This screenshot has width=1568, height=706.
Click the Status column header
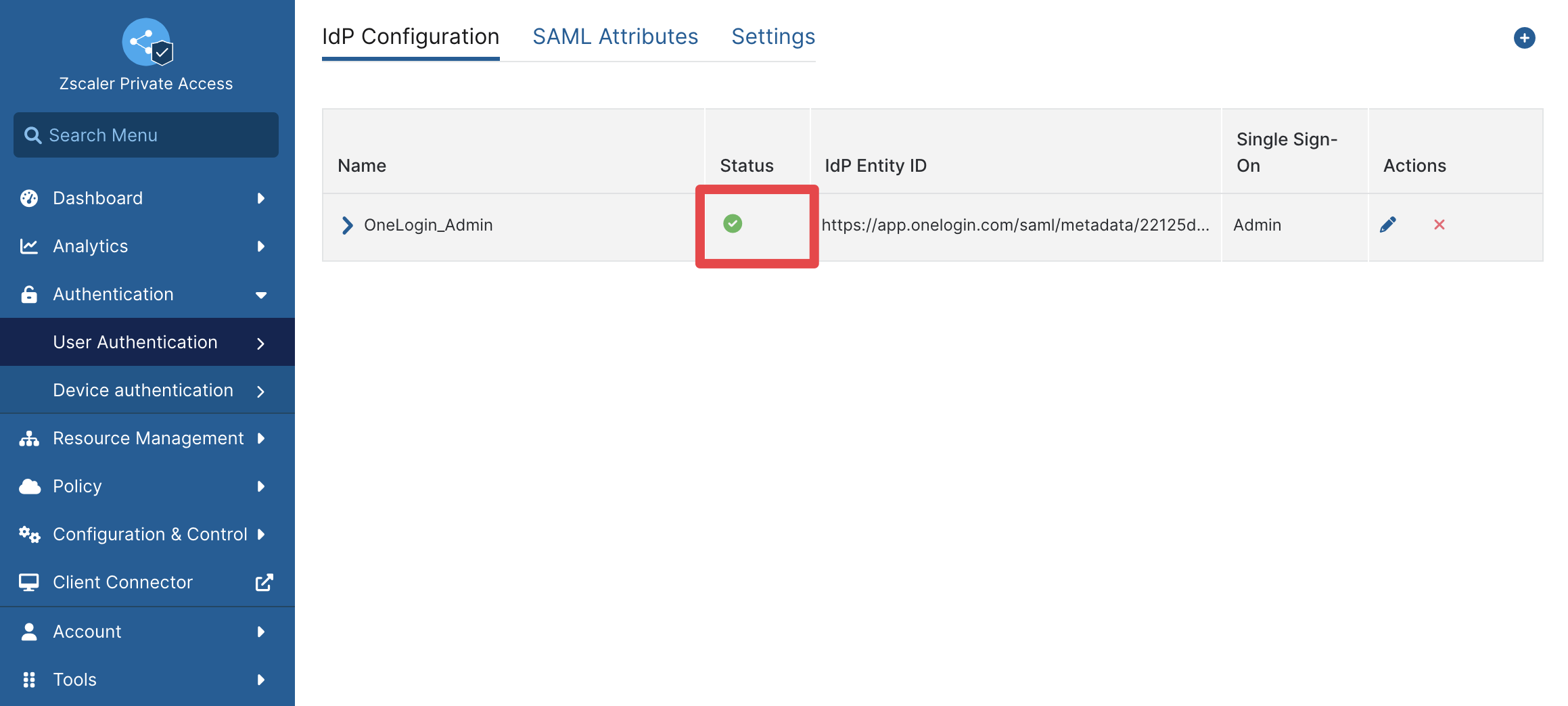[747, 166]
